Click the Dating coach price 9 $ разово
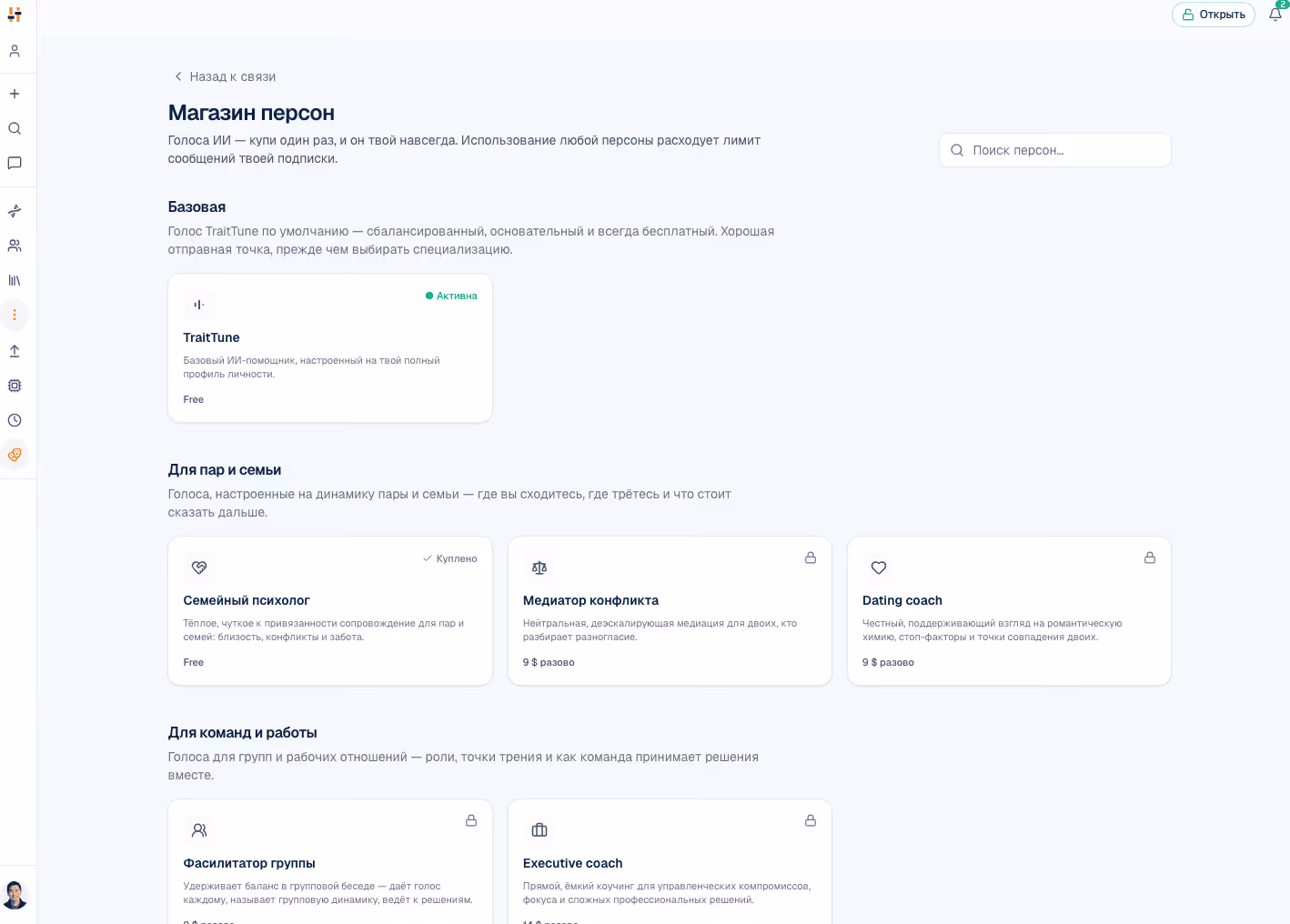The width and height of the screenshot is (1290, 924). 888,662
